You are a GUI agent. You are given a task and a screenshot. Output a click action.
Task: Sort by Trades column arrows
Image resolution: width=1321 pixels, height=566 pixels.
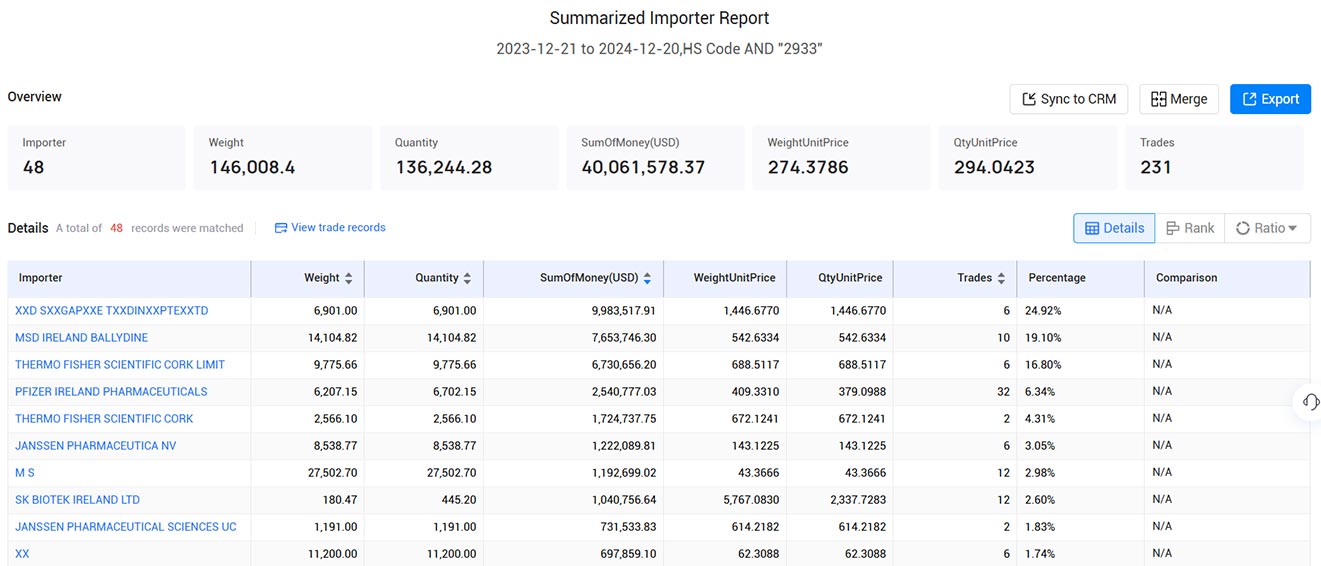1001,278
